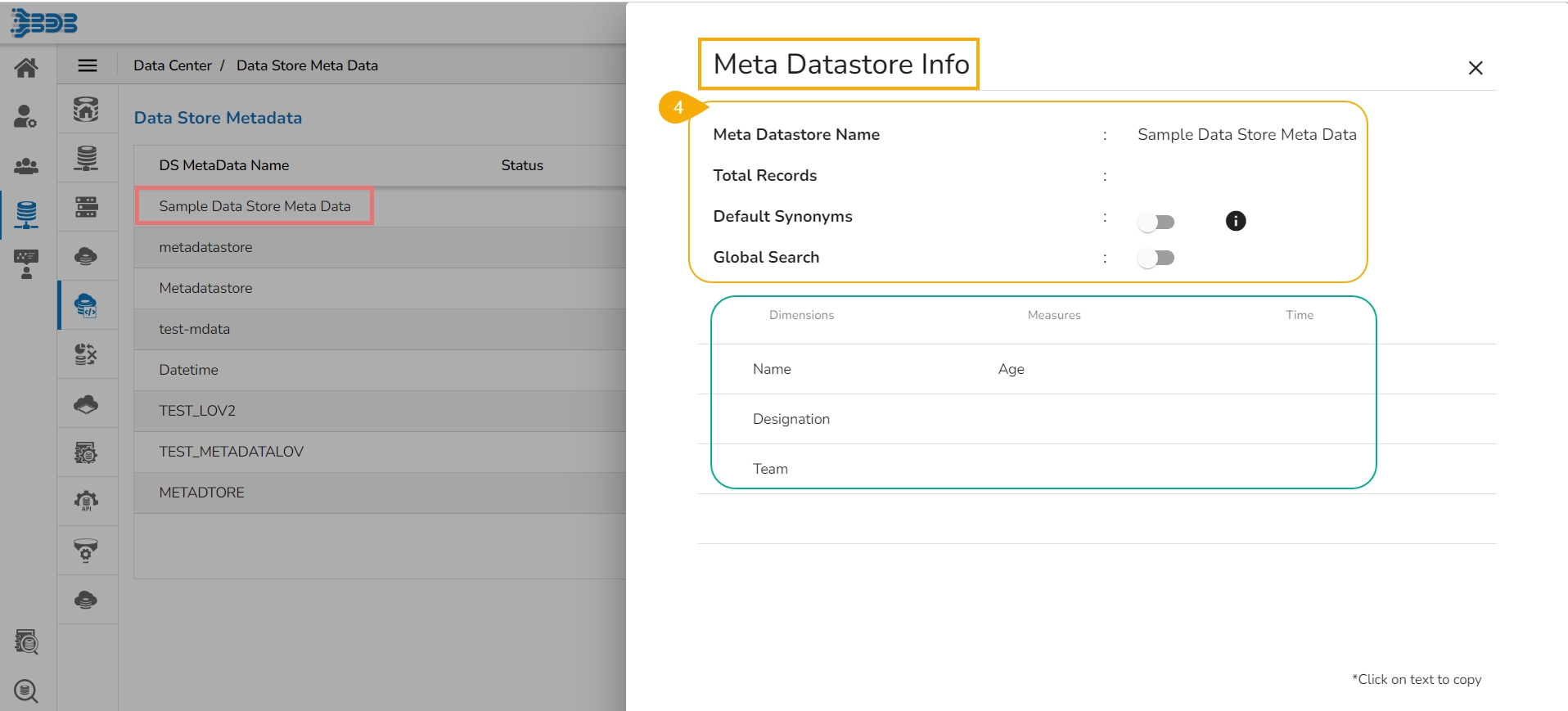Open the user groups icon

[x=26, y=166]
